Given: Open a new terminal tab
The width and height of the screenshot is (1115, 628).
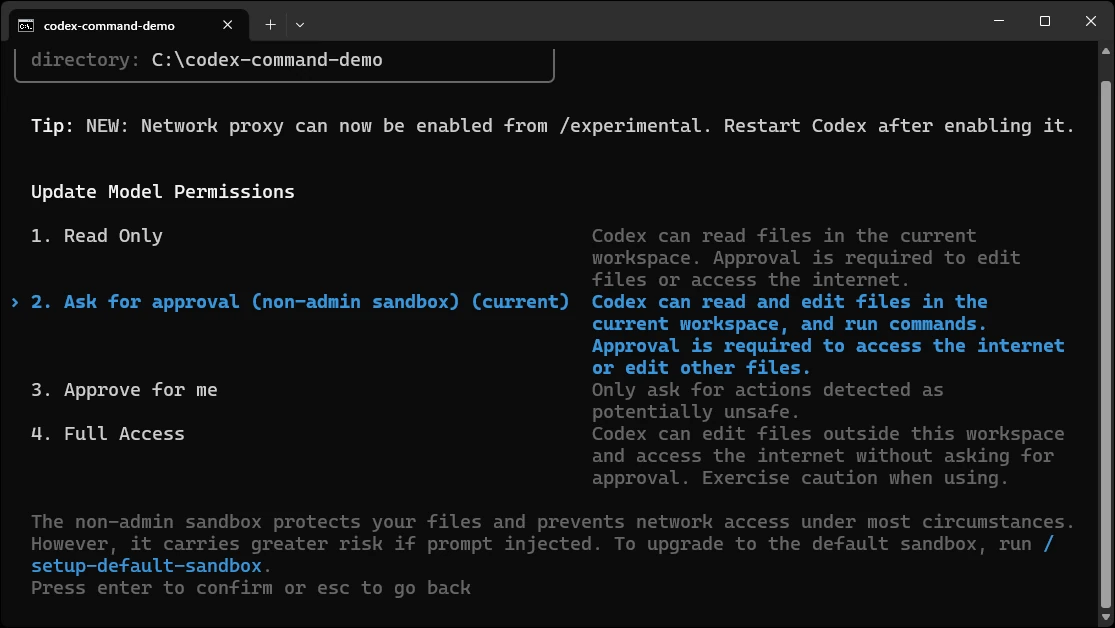Looking at the screenshot, I should coord(270,25).
